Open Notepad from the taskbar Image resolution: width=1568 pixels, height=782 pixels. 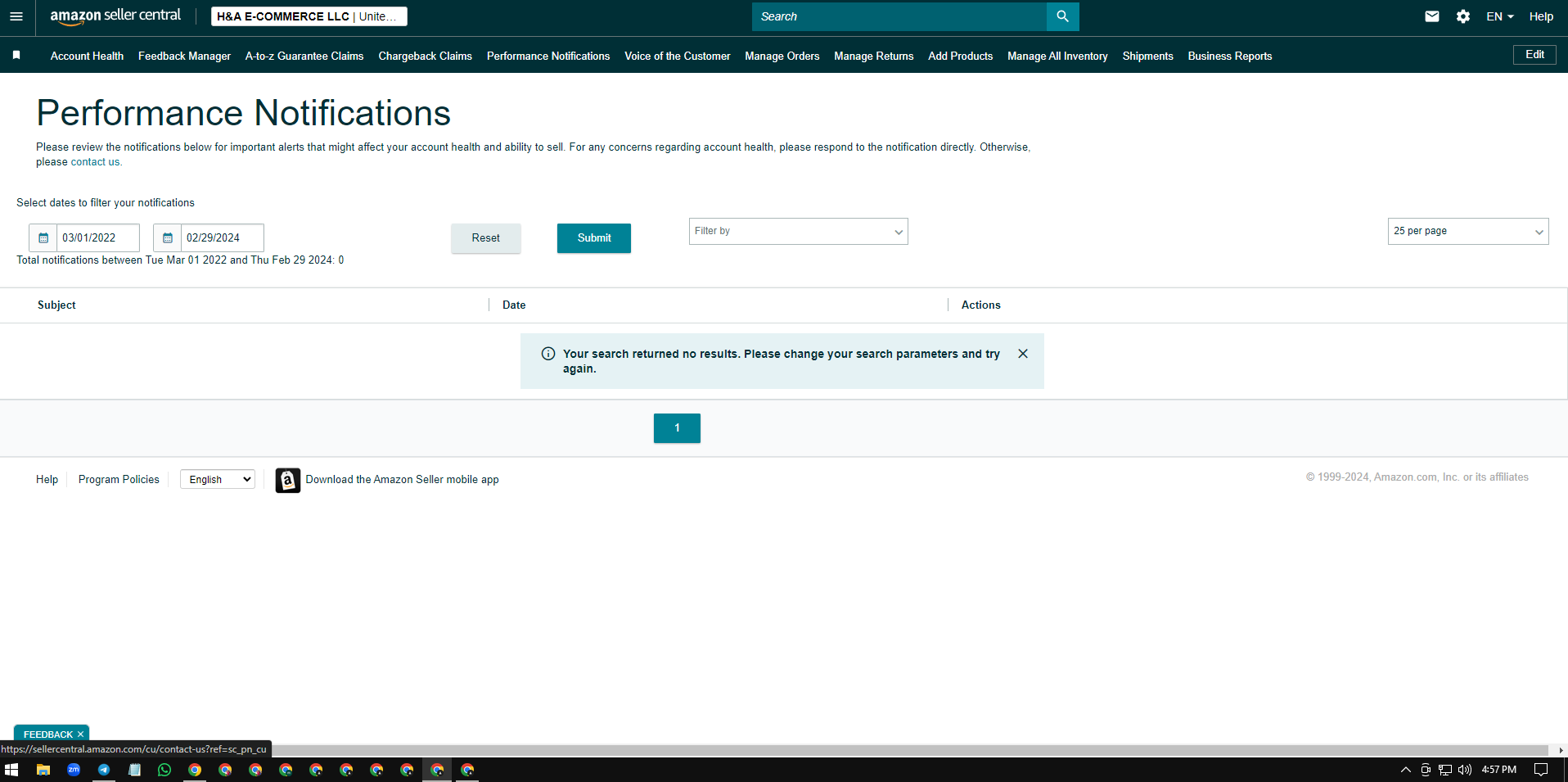134,770
